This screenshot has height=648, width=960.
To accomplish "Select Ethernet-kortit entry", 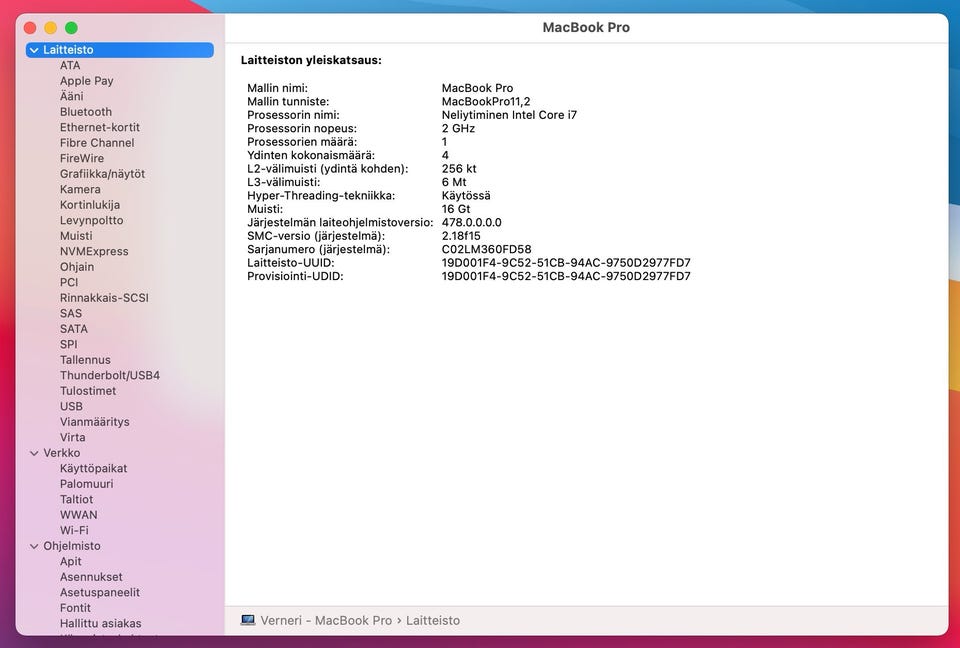I will tap(100, 127).
